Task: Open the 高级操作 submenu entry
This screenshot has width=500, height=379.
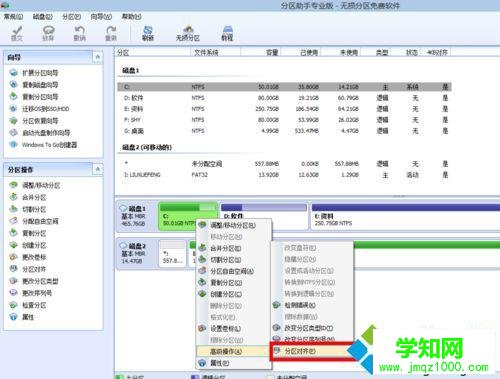Action: tap(234, 351)
